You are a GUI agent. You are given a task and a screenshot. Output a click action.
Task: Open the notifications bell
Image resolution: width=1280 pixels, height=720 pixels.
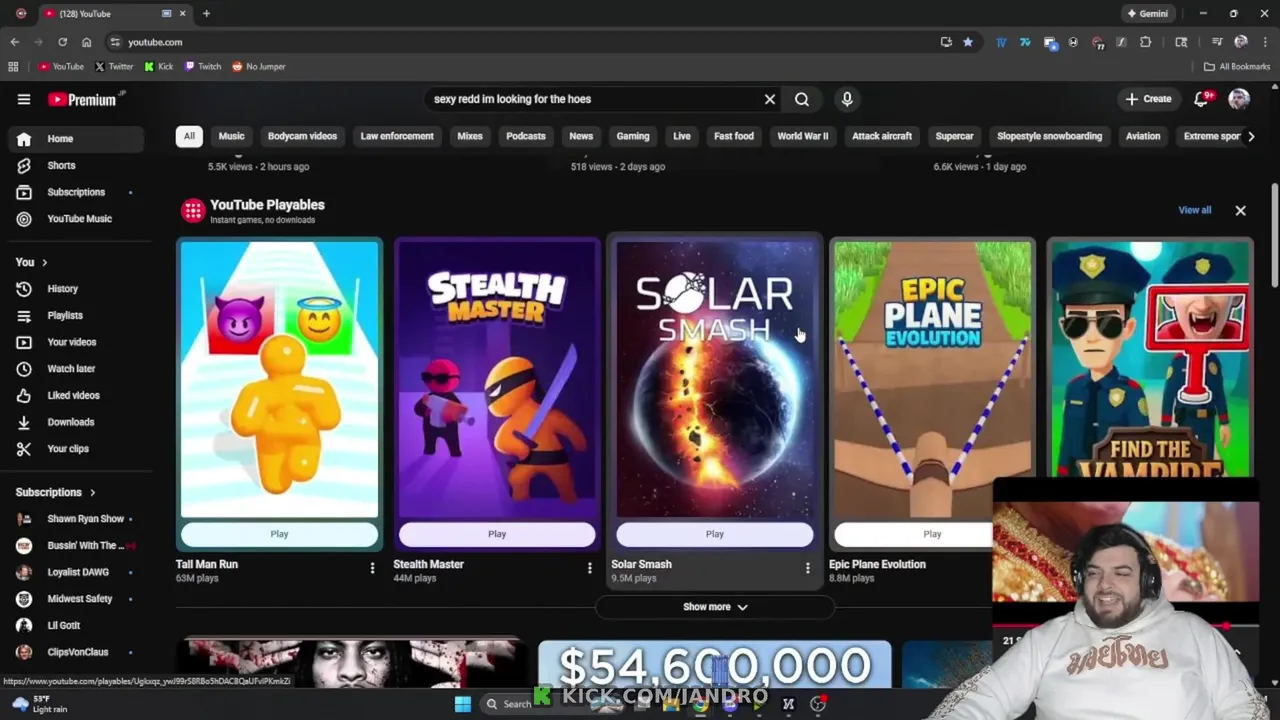pos(1202,98)
